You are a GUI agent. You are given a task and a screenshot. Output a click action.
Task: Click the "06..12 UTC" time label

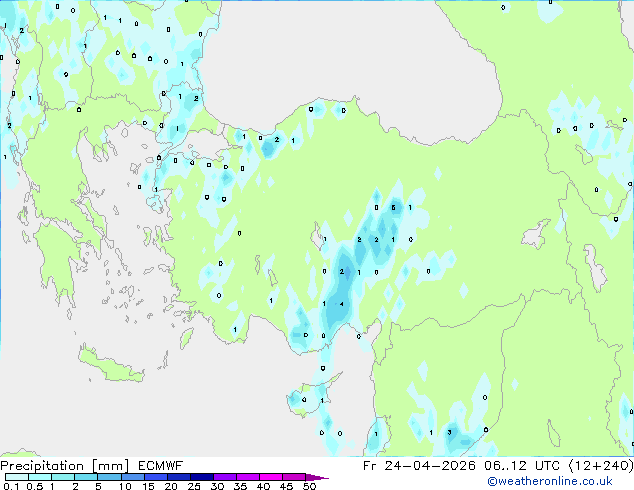(x=522, y=466)
